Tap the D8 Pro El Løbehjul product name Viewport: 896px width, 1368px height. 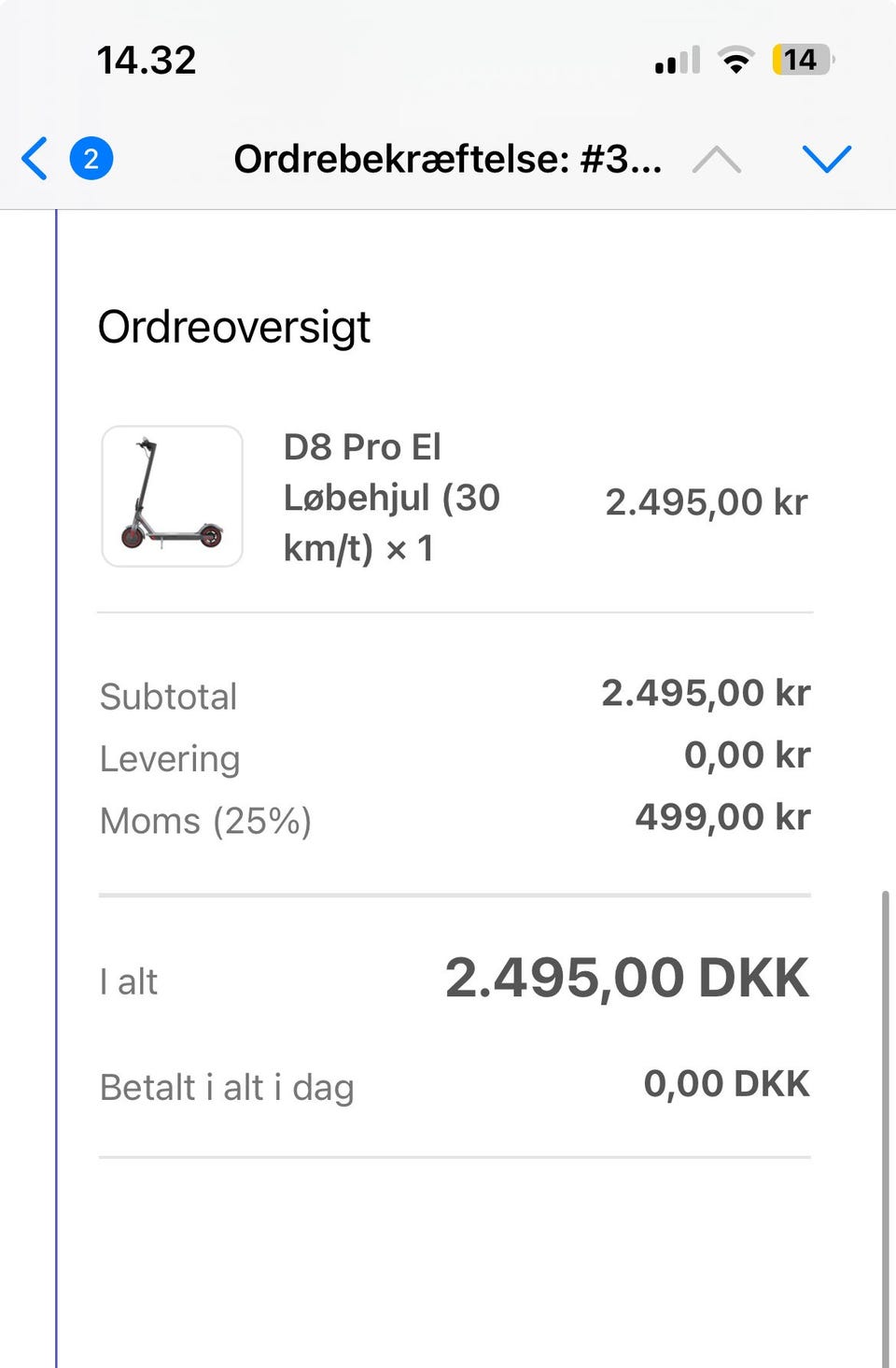(x=392, y=498)
